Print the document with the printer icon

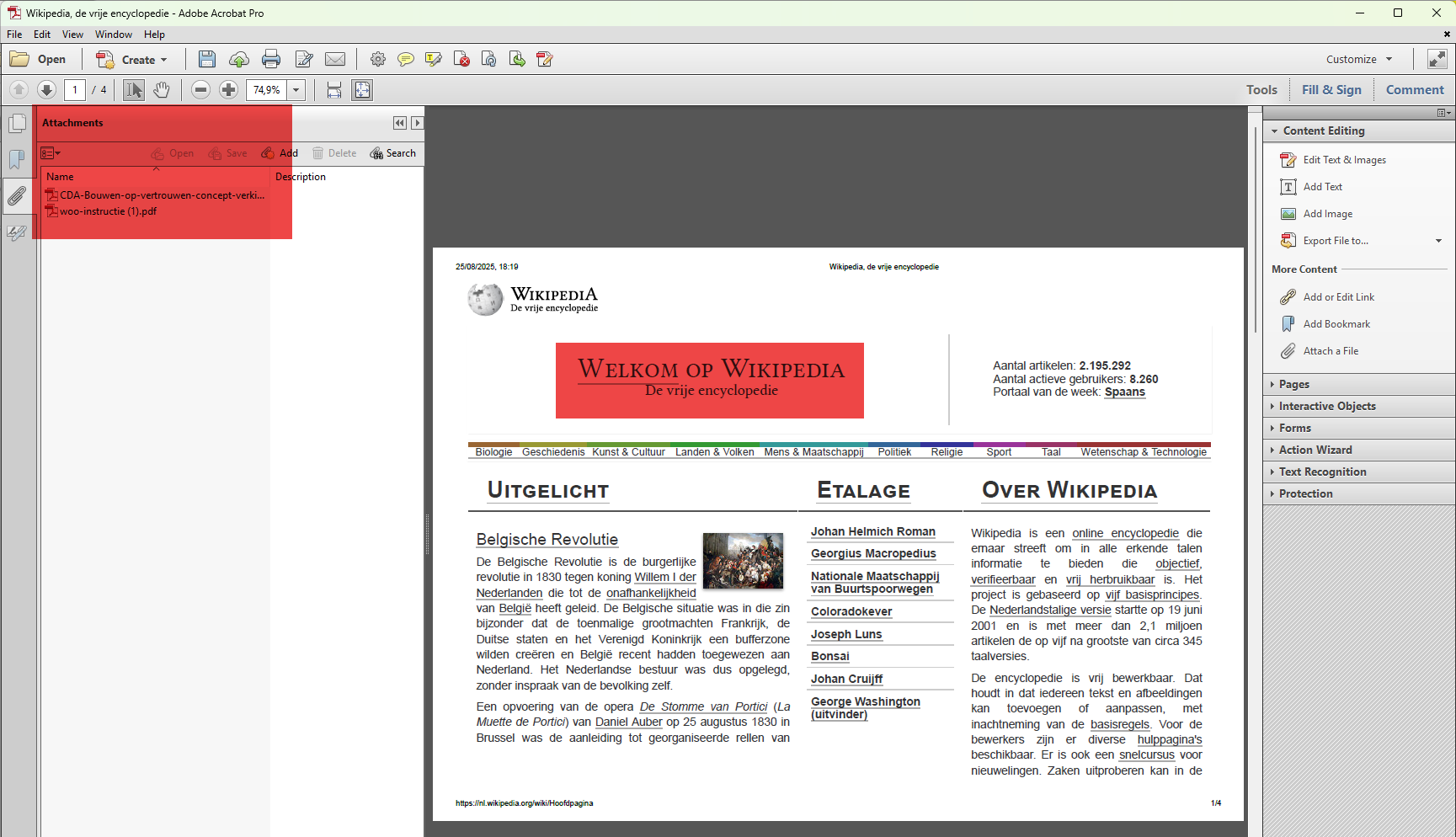271,60
